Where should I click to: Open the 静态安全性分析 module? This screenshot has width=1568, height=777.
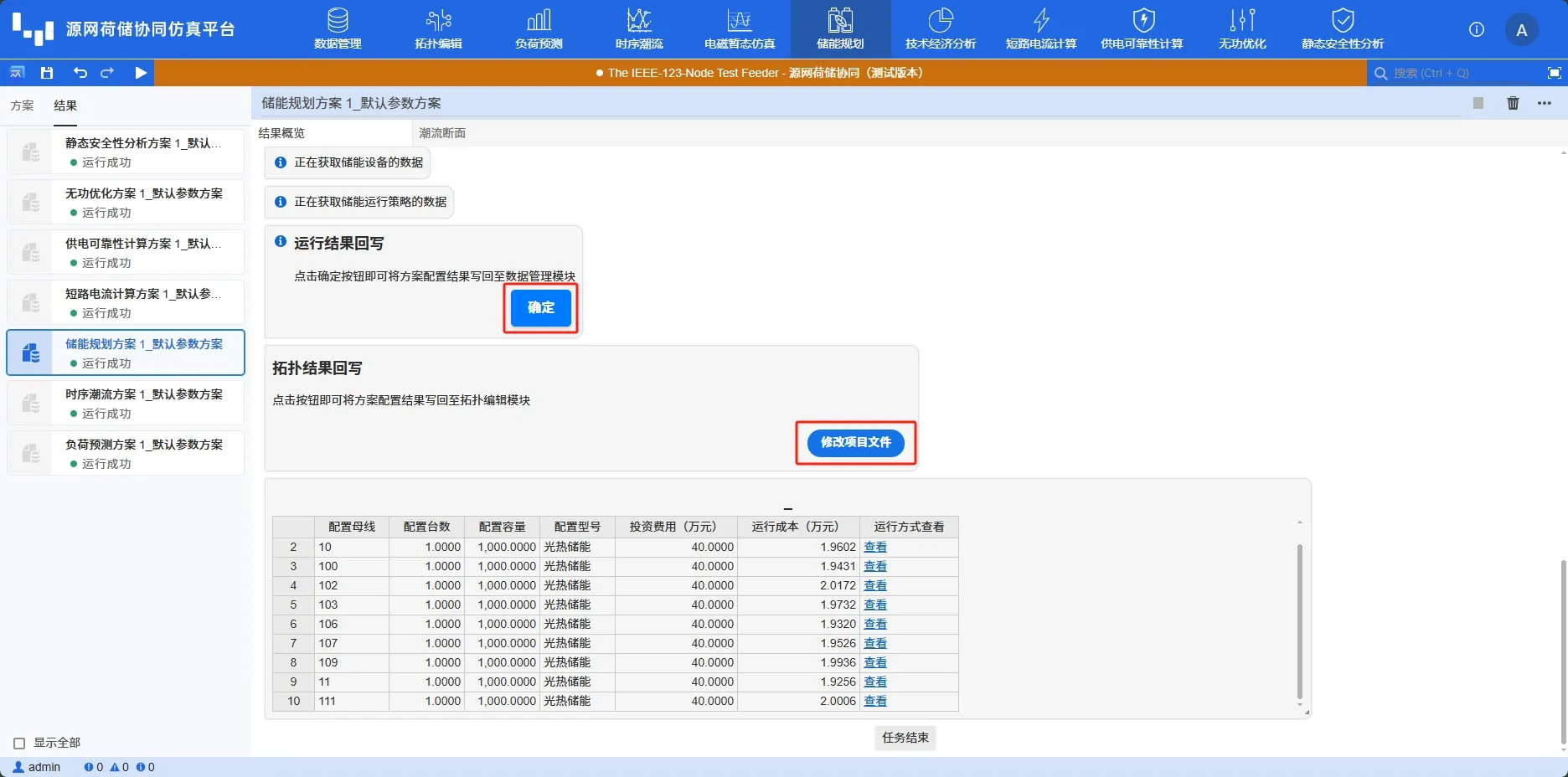(x=1343, y=29)
